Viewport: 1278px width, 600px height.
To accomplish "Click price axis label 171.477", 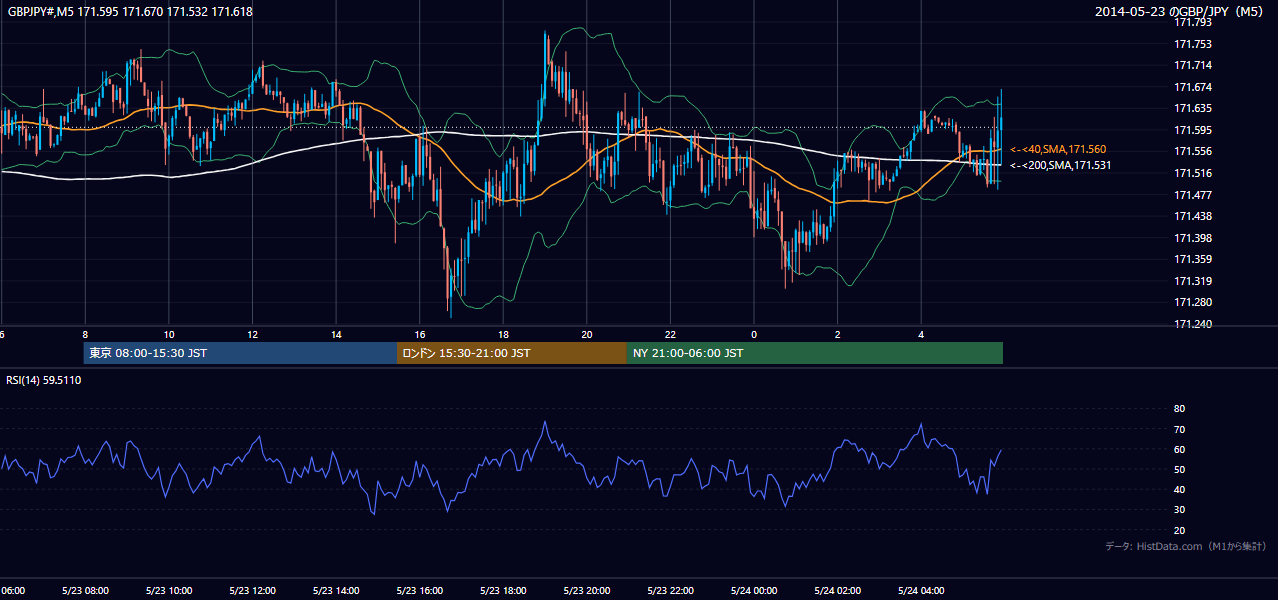I will coord(1191,195).
